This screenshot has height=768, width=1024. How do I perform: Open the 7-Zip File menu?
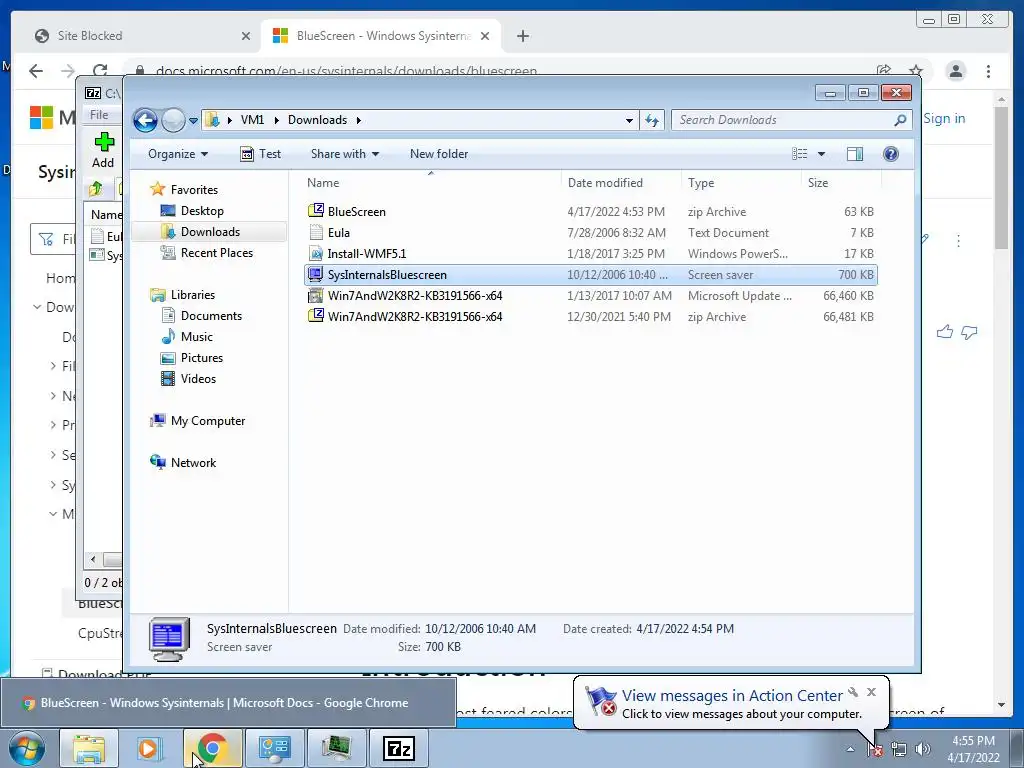coord(99,115)
